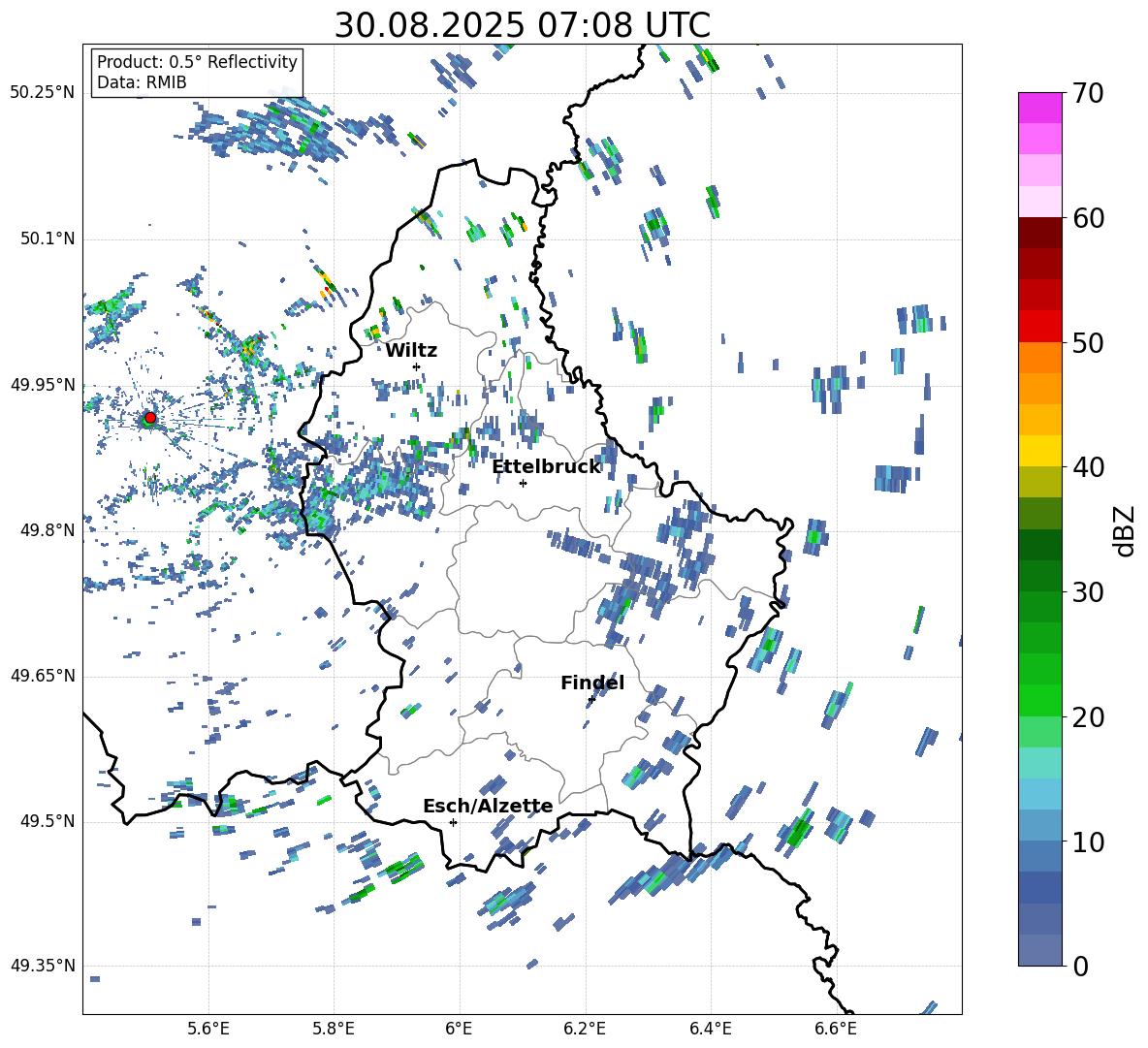The height and width of the screenshot is (1048, 1148).
Task: Click the Findel station cross marker
Action: [590, 700]
